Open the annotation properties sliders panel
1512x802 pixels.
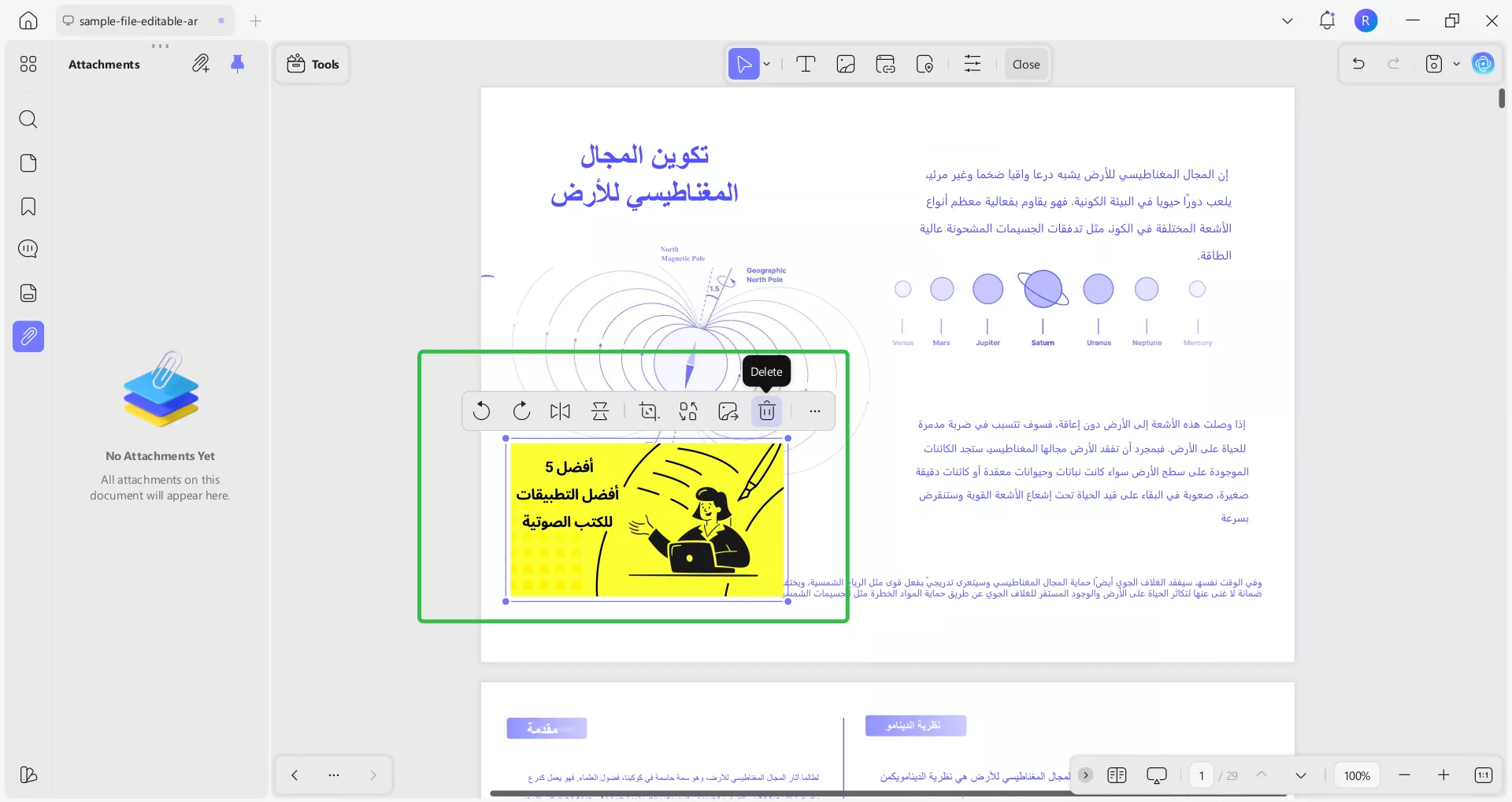[973, 64]
